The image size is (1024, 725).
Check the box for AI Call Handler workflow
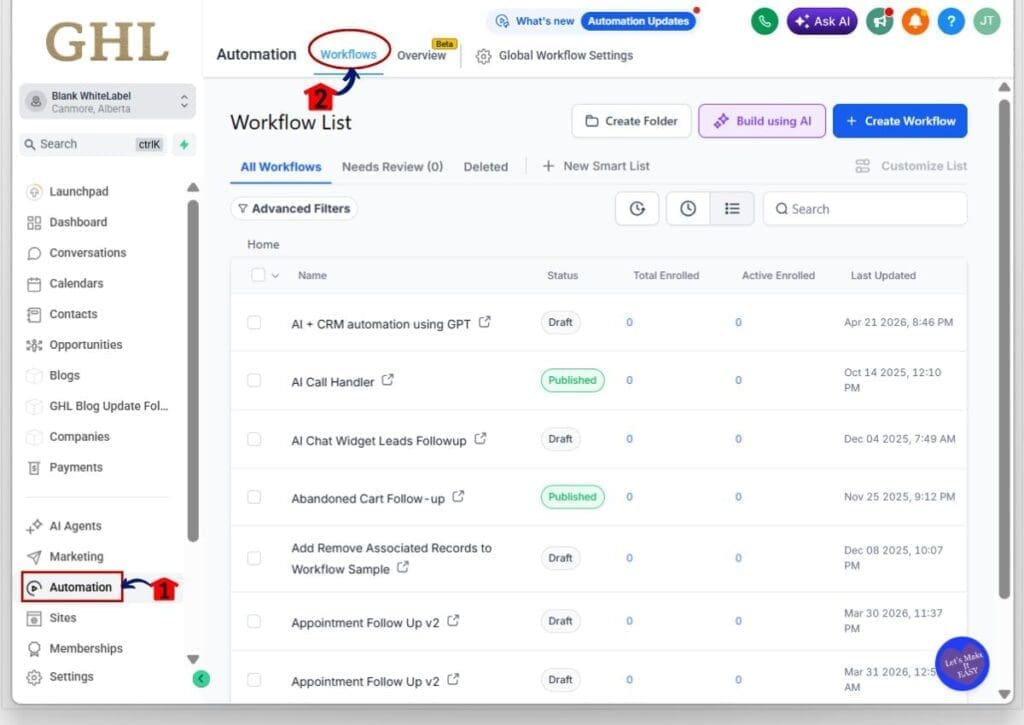pyautogui.click(x=254, y=381)
